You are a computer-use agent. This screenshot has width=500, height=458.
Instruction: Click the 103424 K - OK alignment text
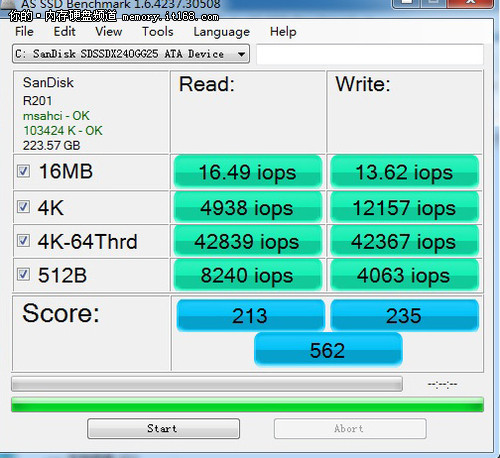point(63,131)
